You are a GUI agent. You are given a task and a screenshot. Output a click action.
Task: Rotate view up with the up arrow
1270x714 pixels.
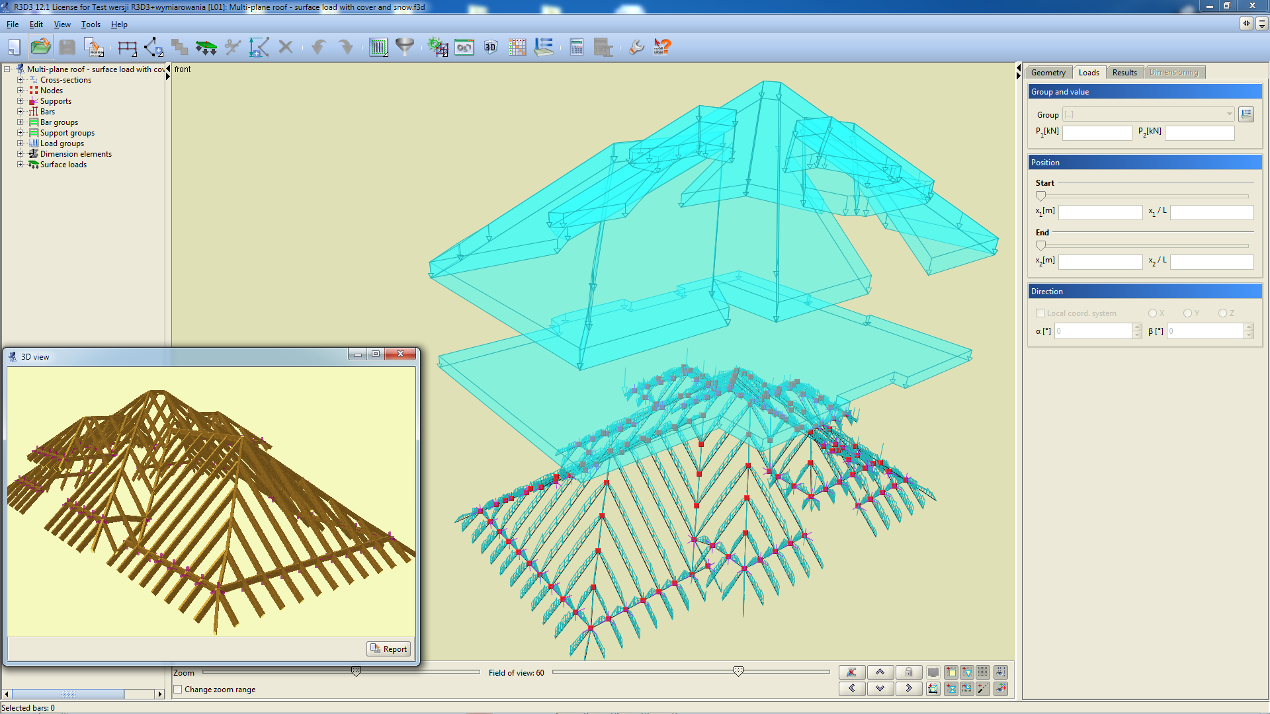pos(880,673)
